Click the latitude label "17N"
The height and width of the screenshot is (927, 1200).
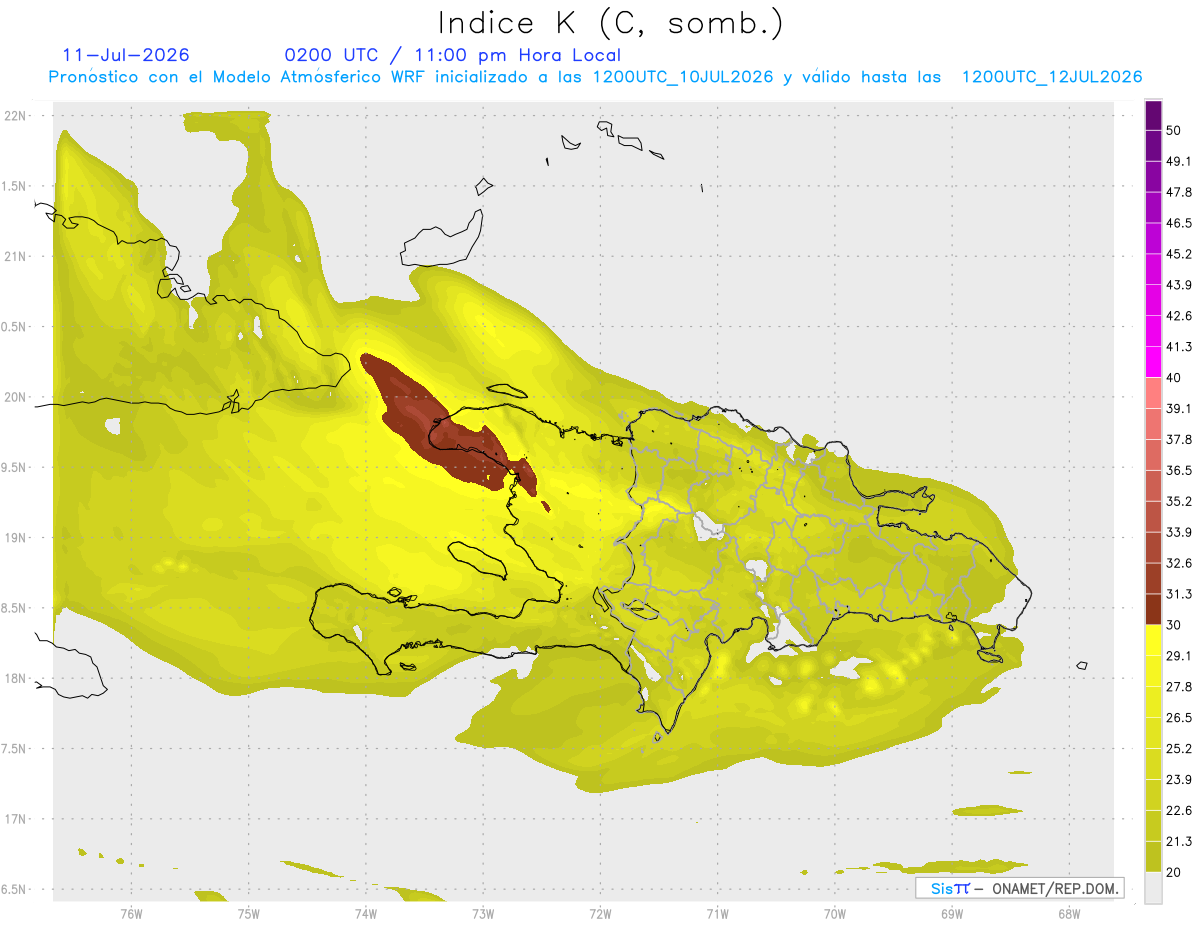coord(17,819)
